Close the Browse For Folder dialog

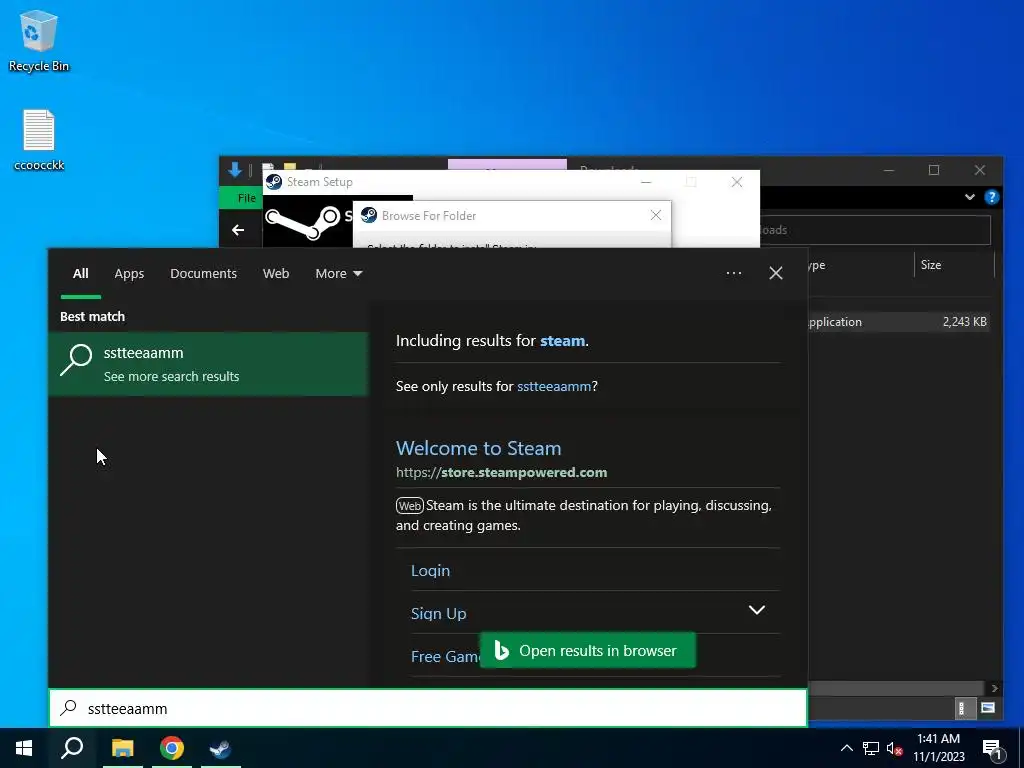coord(656,216)
